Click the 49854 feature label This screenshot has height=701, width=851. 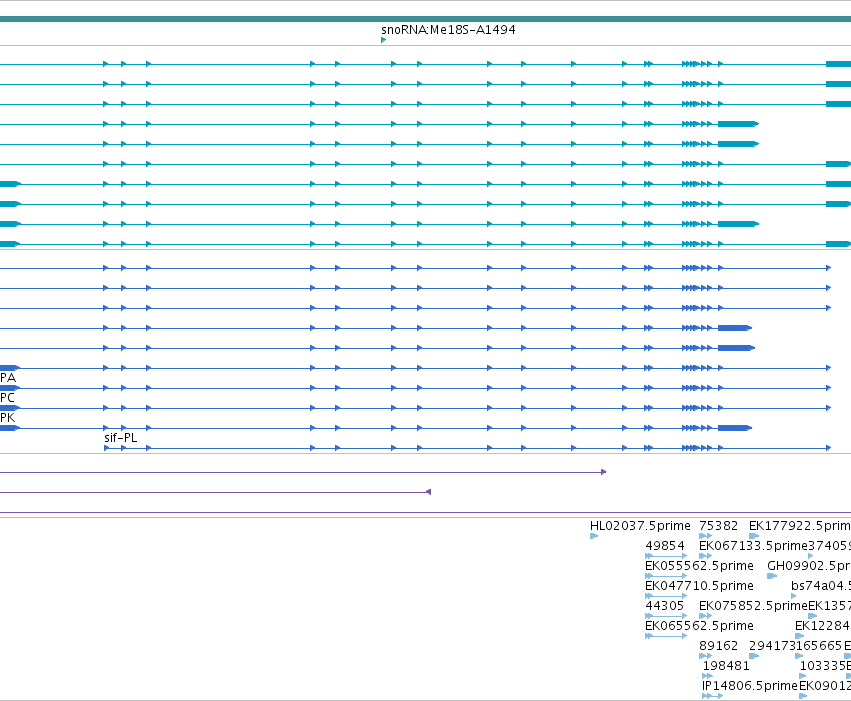[x=665, y=546]
